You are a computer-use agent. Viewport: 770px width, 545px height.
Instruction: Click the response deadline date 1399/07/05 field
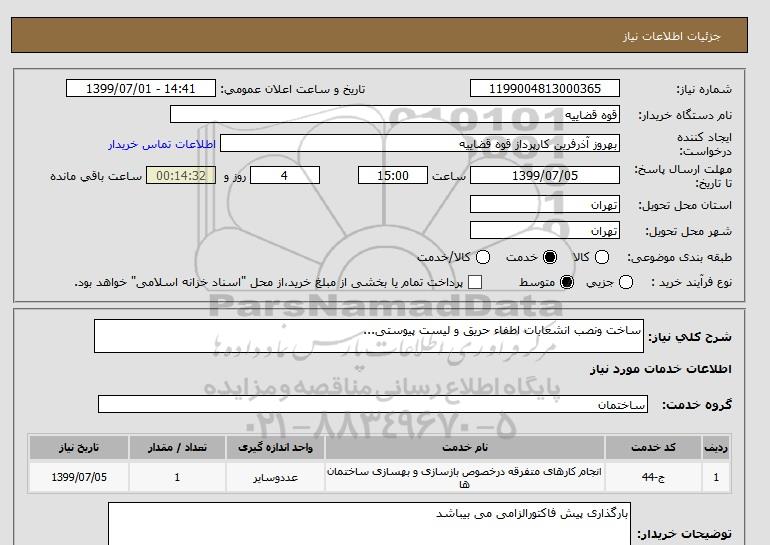coord(545,175)
